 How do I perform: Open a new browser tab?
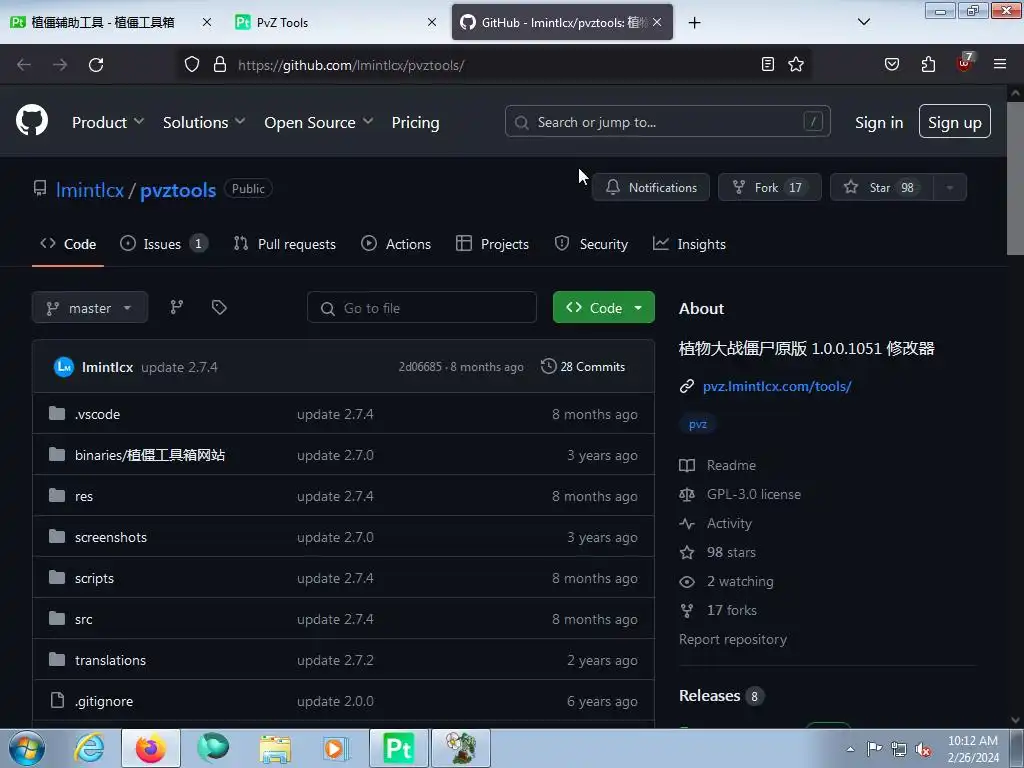point(694,23)
